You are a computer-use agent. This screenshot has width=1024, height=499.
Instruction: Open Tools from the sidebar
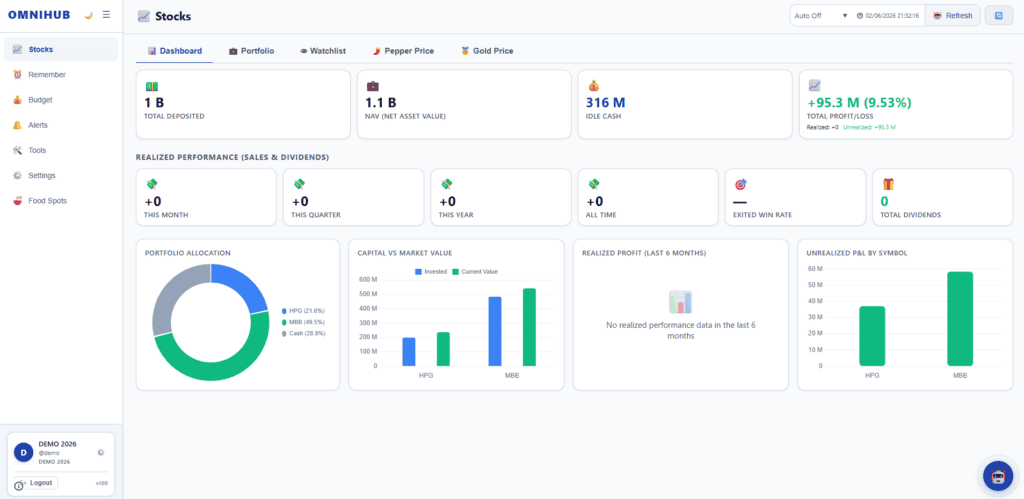click(x=61, y=150)
